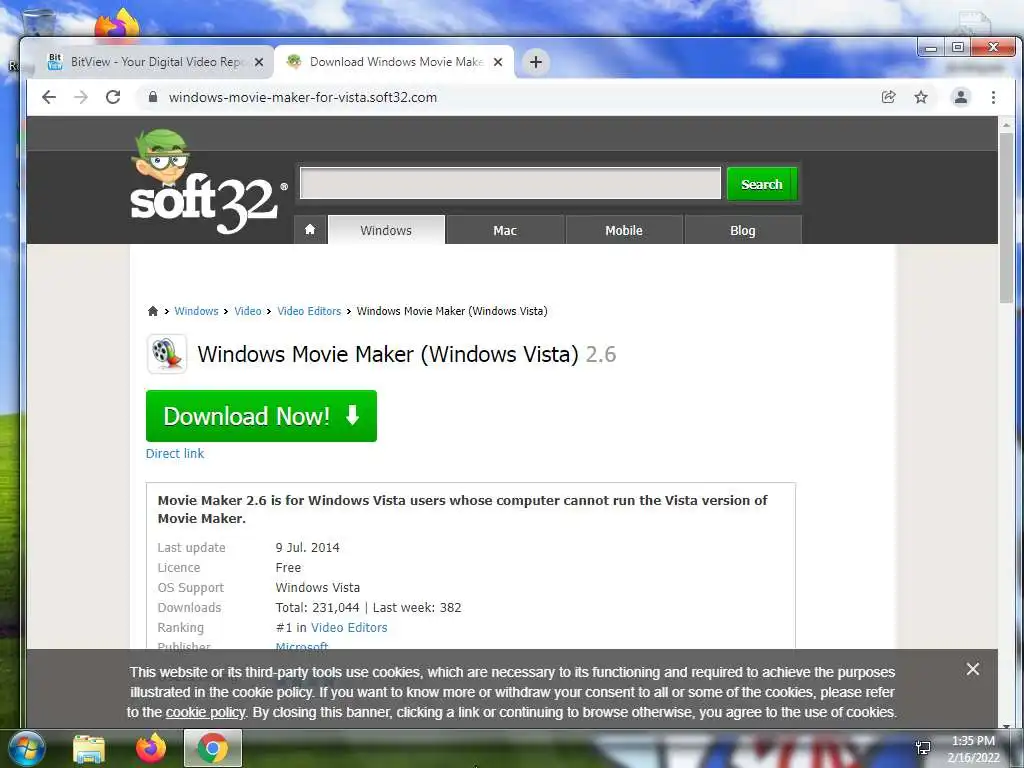The image size is (1024, 768).
Task: Follow the Windows breadcrumb link
Action: point(196,311)
